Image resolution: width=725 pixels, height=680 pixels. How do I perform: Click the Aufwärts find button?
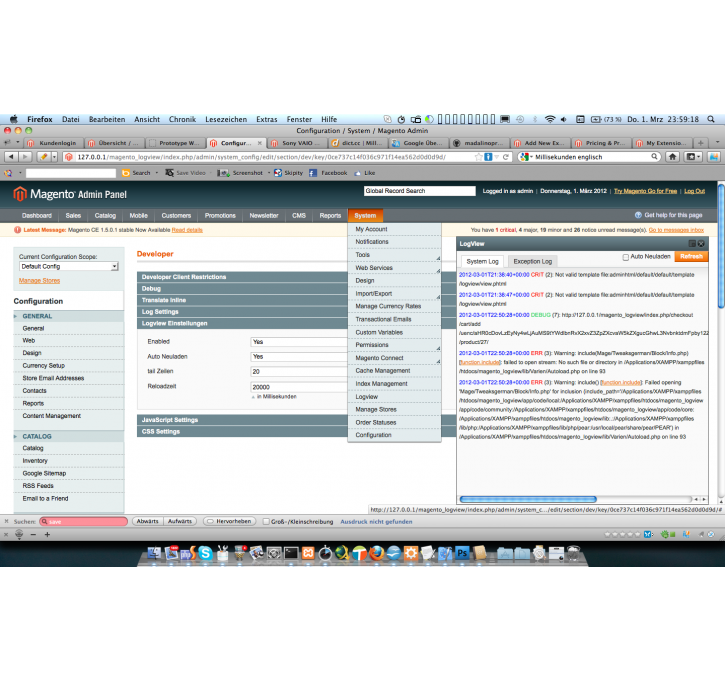(x=180, y=521)
